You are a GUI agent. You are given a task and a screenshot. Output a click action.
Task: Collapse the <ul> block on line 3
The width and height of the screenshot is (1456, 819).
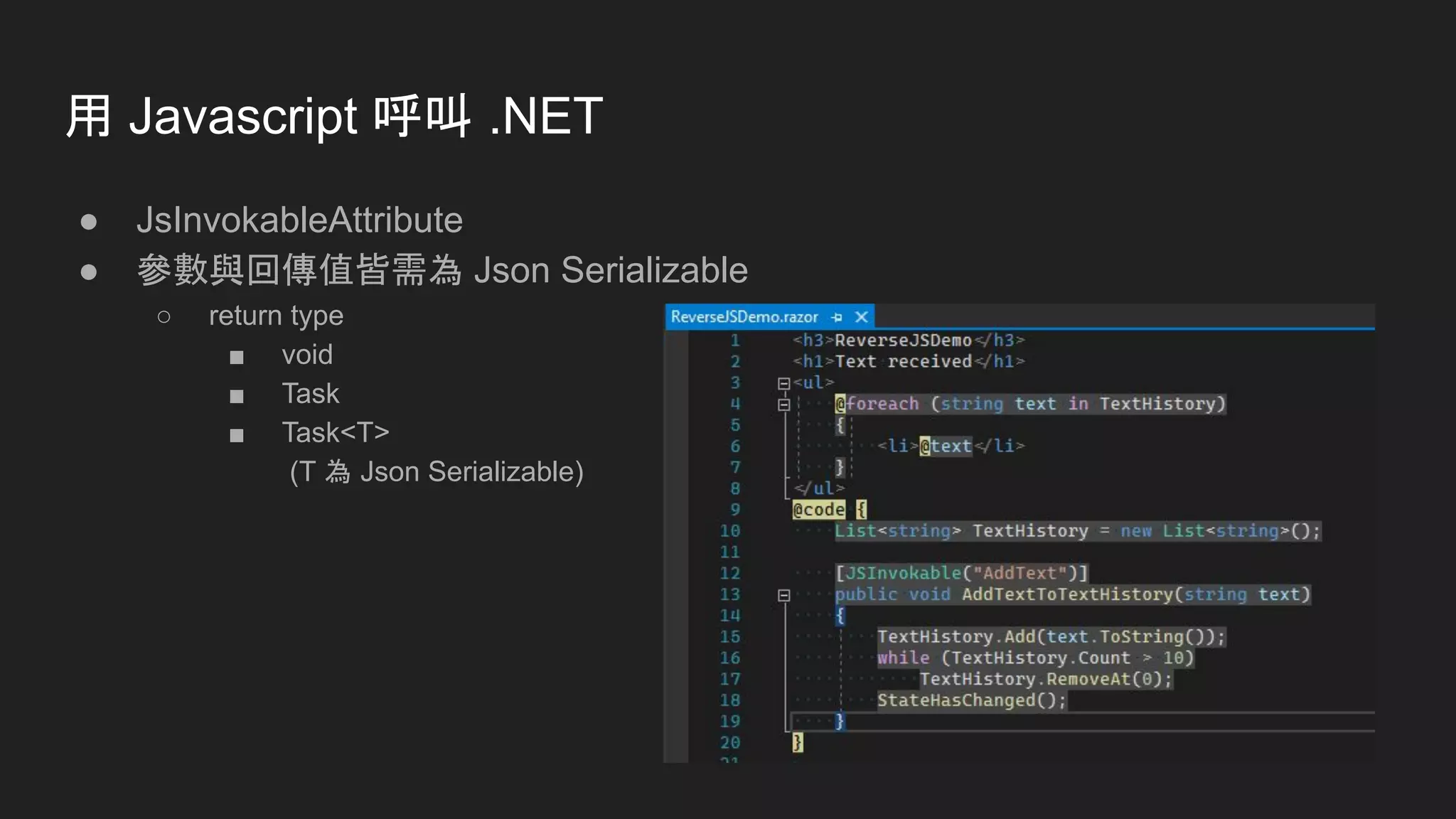click(783, 383)
